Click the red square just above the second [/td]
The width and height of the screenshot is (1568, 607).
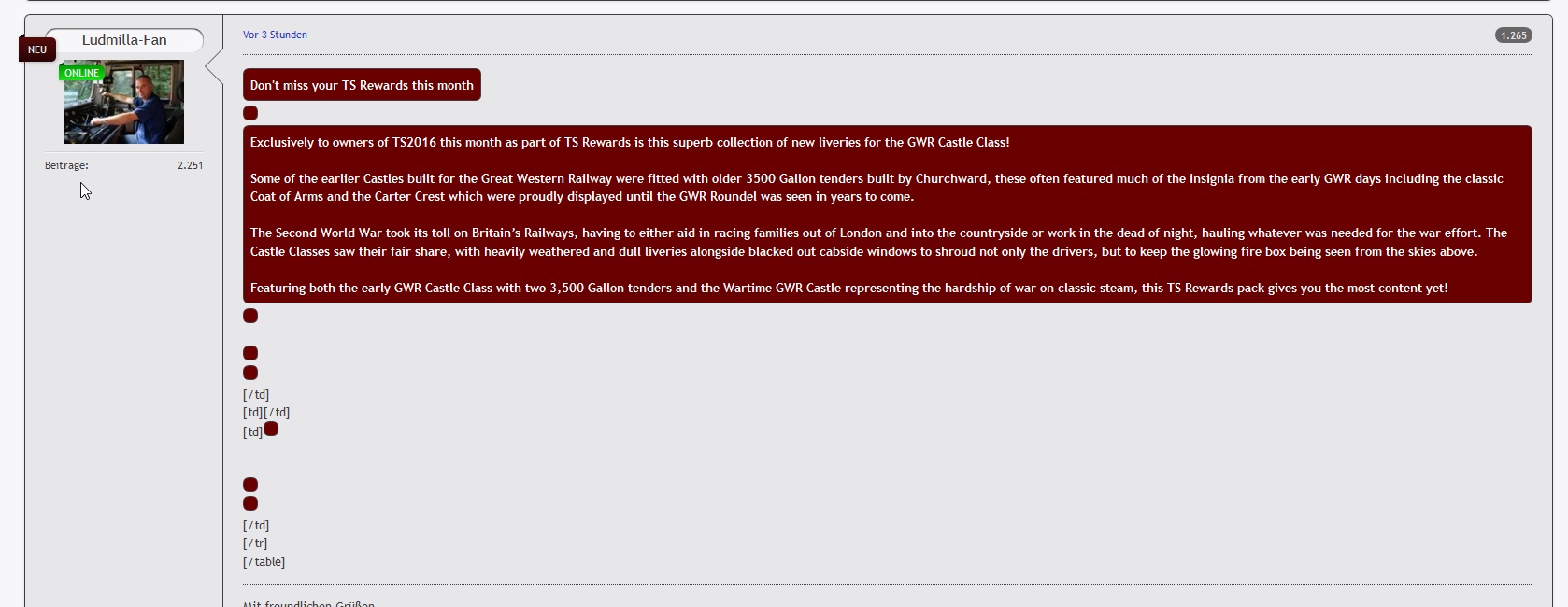point(250,503)
